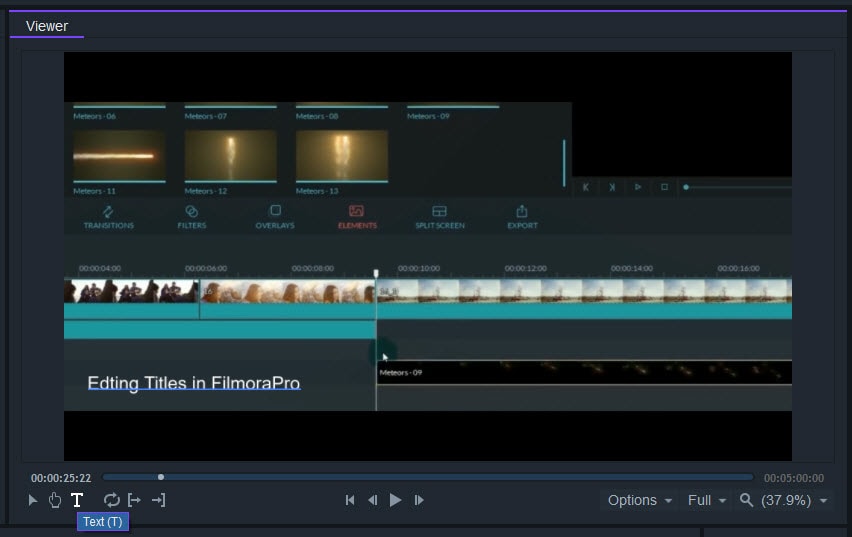Step back one frame
Viewport: 852px width, 537px height.
(373, 500)
